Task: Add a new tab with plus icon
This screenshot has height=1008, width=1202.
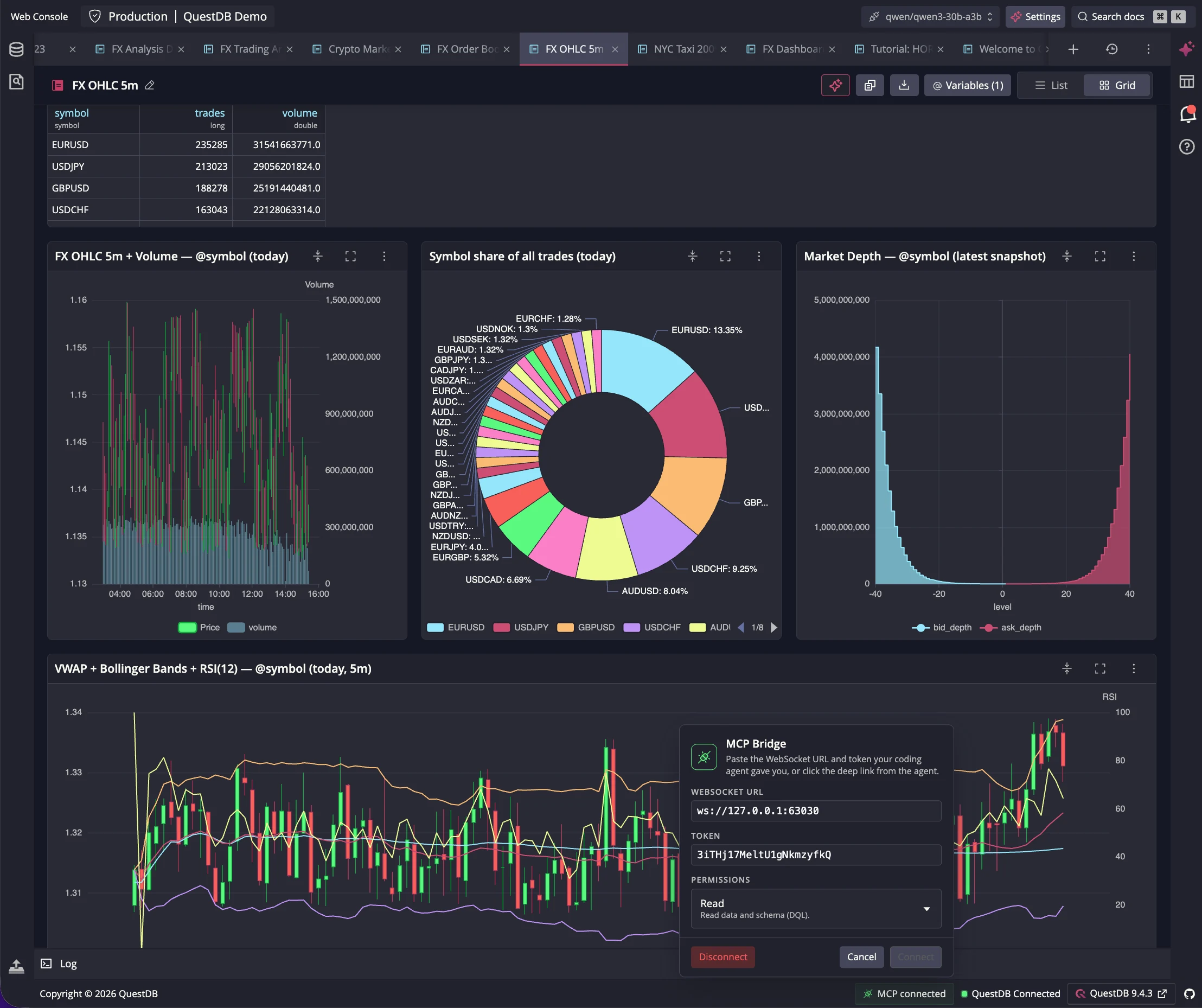Action: point(1073,49)
